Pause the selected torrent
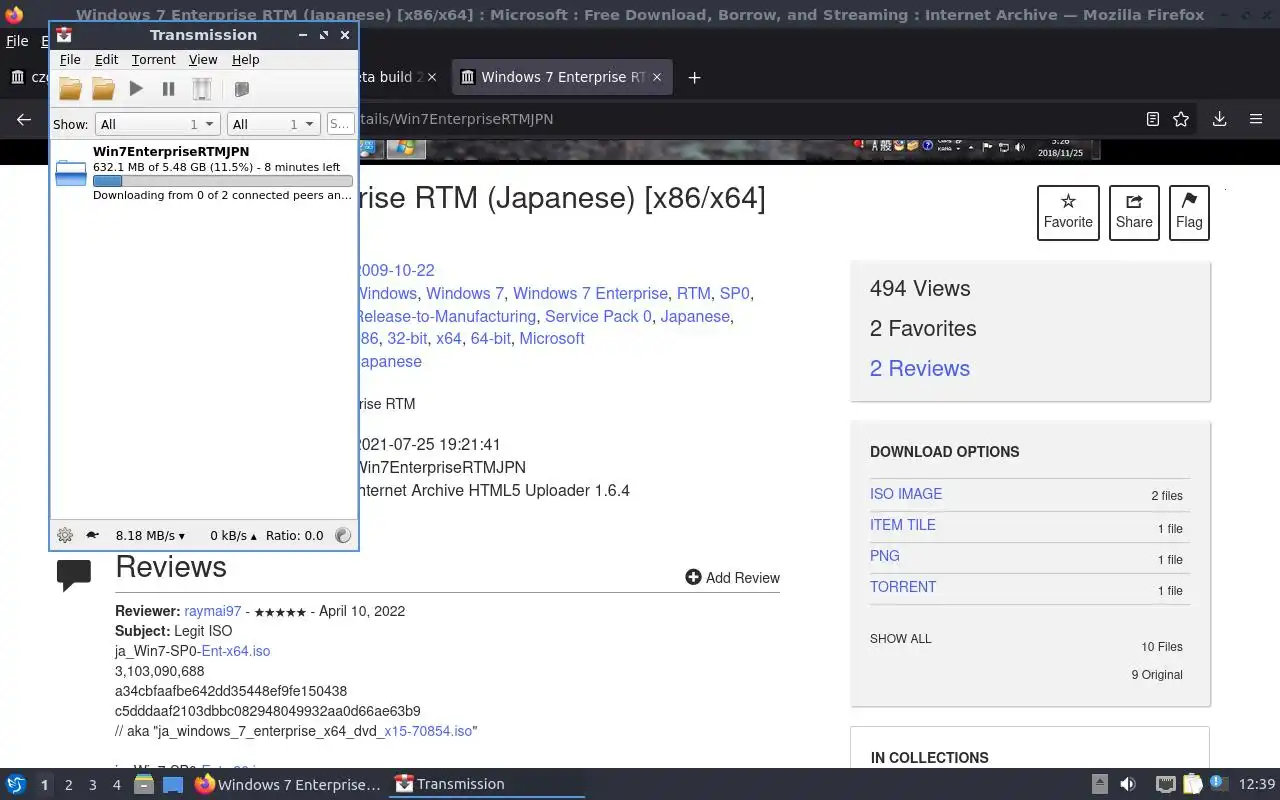The height and width of the screenshot is (800, 1280). pos(168,89)
